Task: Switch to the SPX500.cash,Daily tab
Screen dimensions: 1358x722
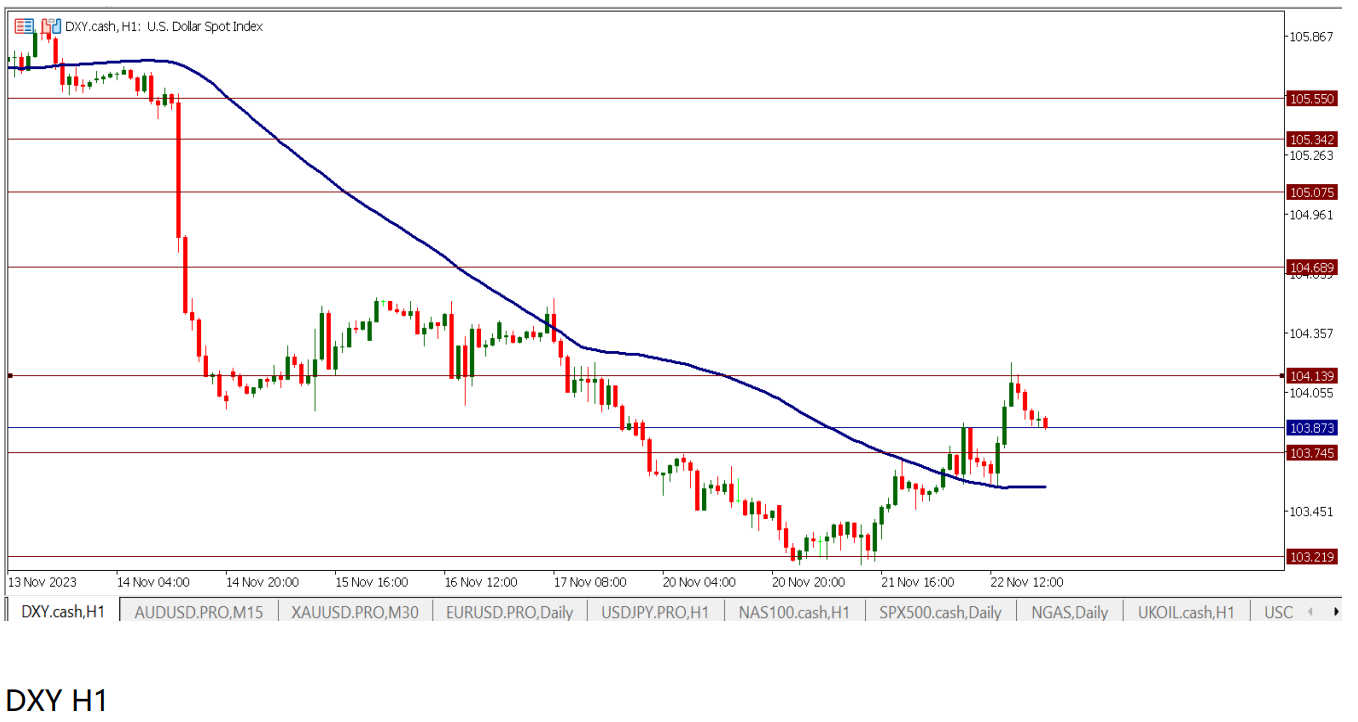Action: tap(940, 612)
